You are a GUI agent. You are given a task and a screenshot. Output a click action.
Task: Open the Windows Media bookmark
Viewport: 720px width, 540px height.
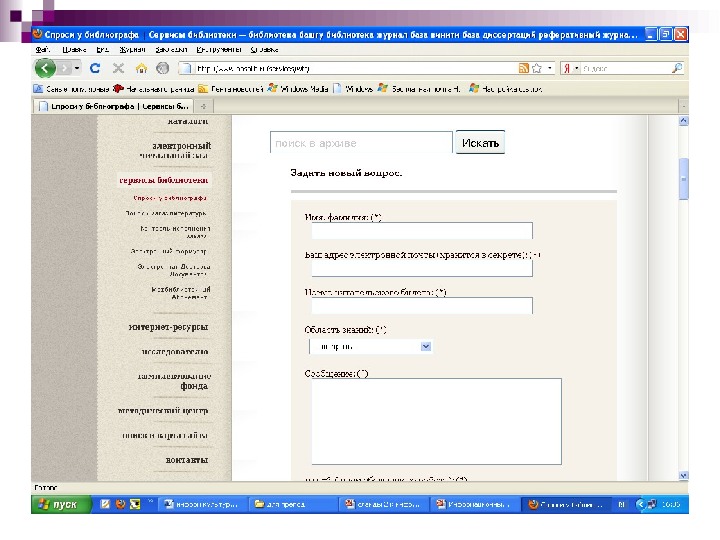(x=298, y=89)
